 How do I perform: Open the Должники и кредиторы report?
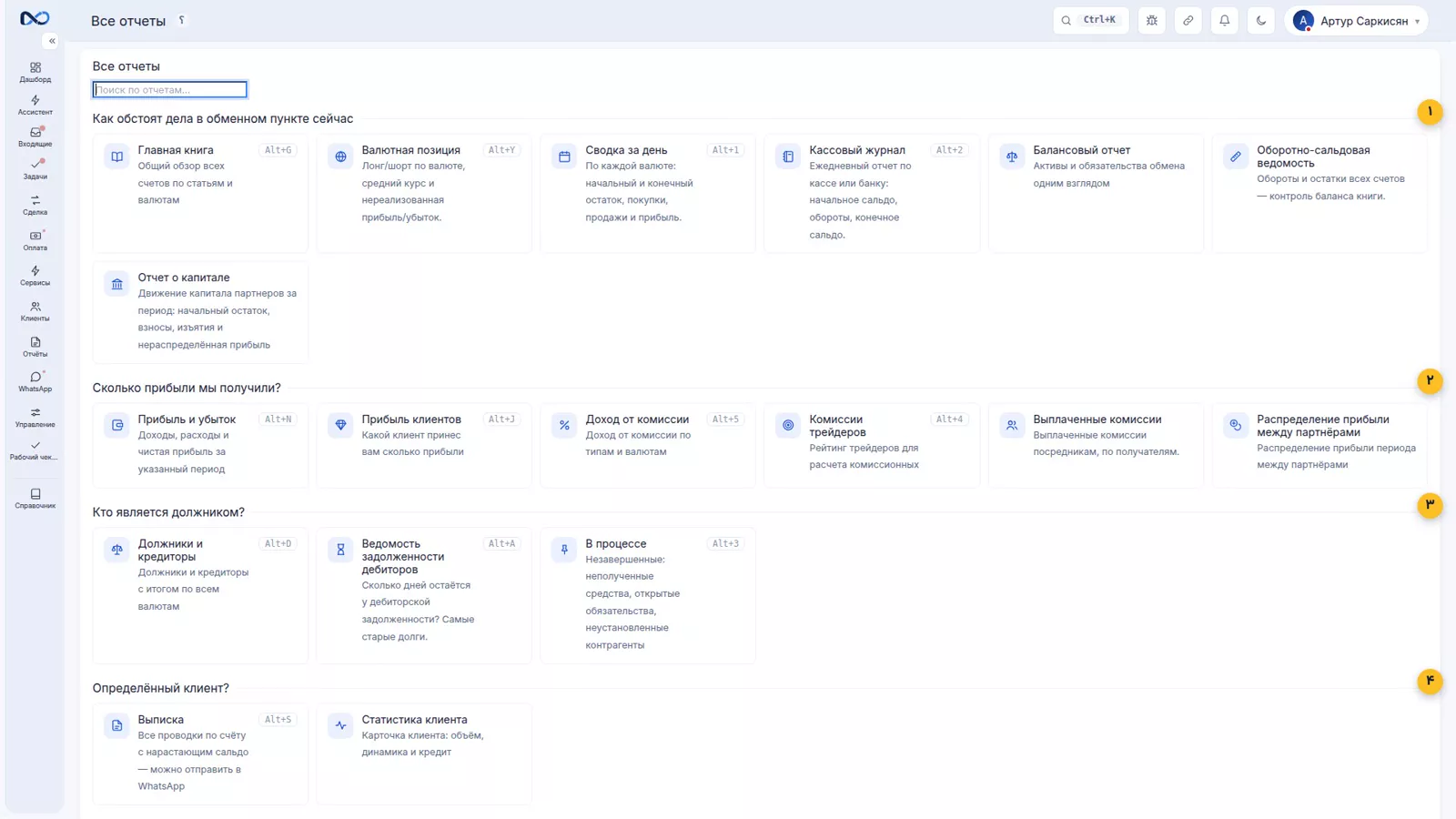[200, 595]
